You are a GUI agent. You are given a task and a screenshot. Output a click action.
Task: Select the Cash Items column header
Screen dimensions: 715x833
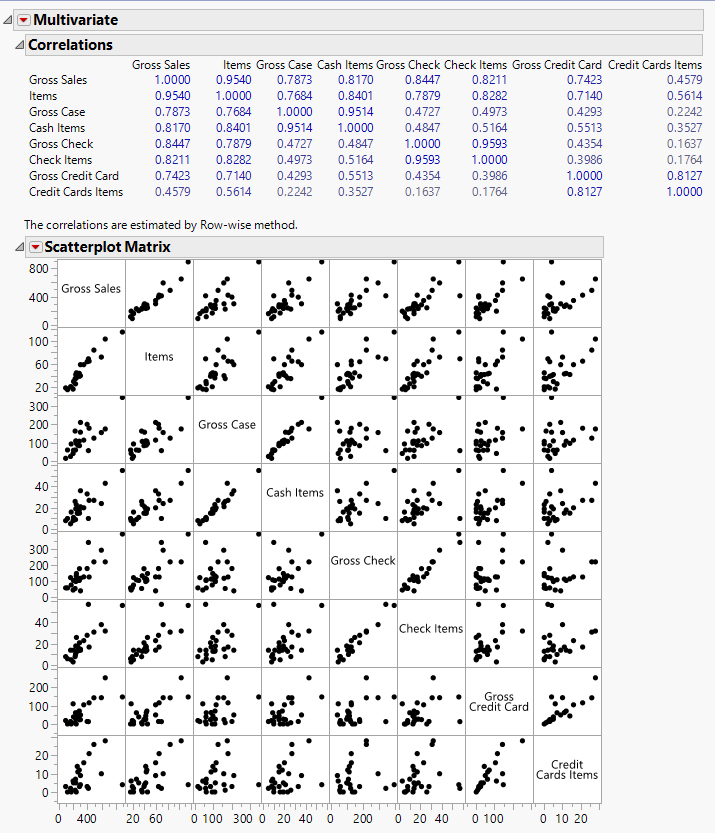tap(345, 65)
